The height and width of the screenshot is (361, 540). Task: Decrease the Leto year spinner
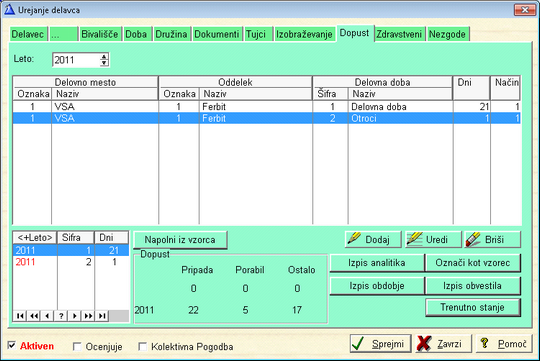(104, 63)
